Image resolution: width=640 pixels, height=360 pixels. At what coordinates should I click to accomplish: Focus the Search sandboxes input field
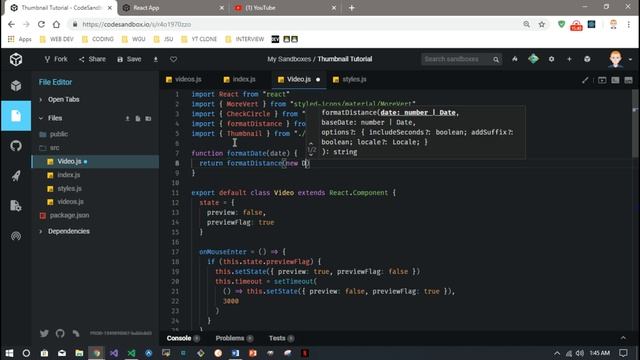pos(456,60)
